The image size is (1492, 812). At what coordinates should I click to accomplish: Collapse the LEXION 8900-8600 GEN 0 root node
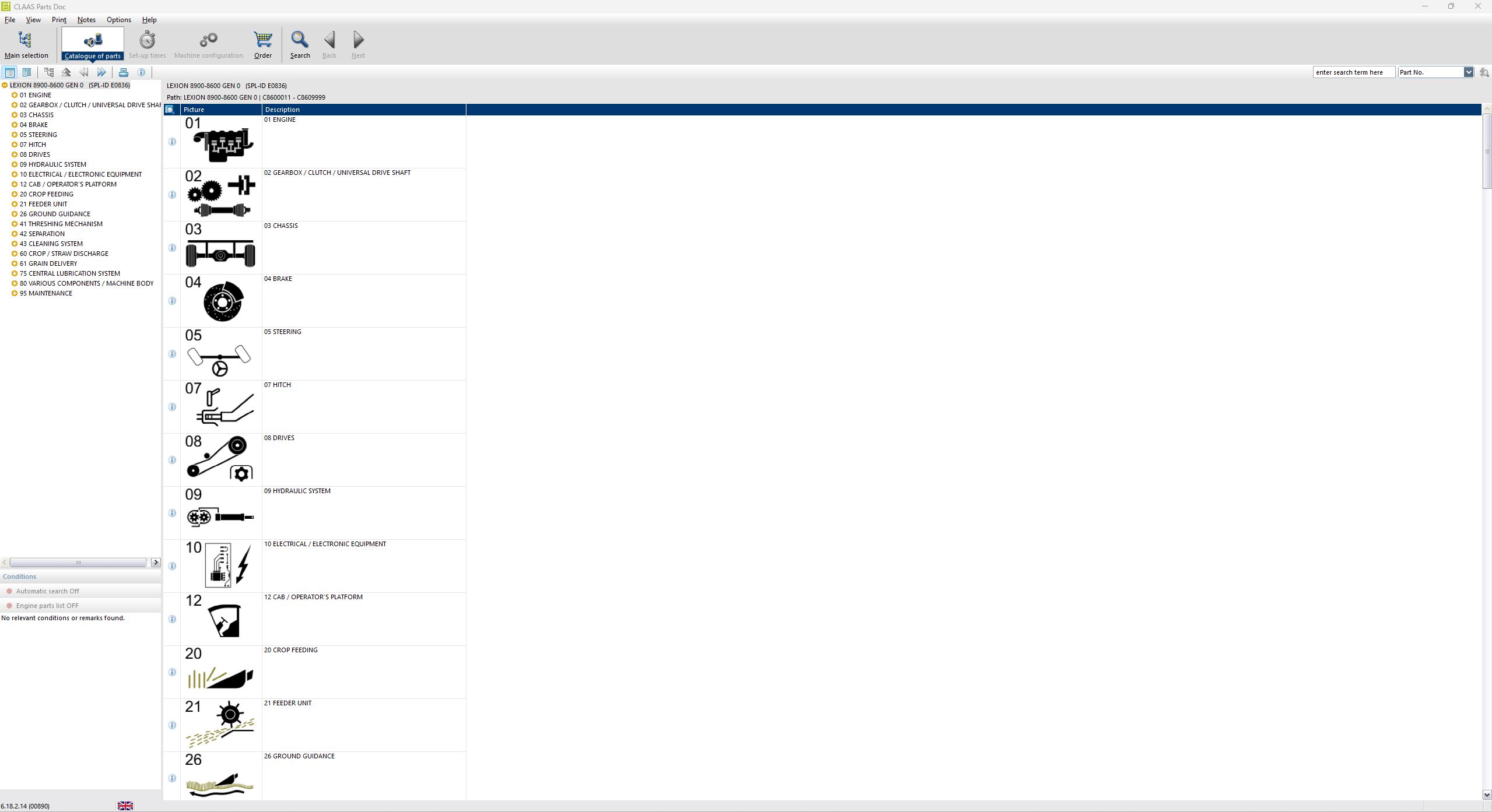point(5,85)
